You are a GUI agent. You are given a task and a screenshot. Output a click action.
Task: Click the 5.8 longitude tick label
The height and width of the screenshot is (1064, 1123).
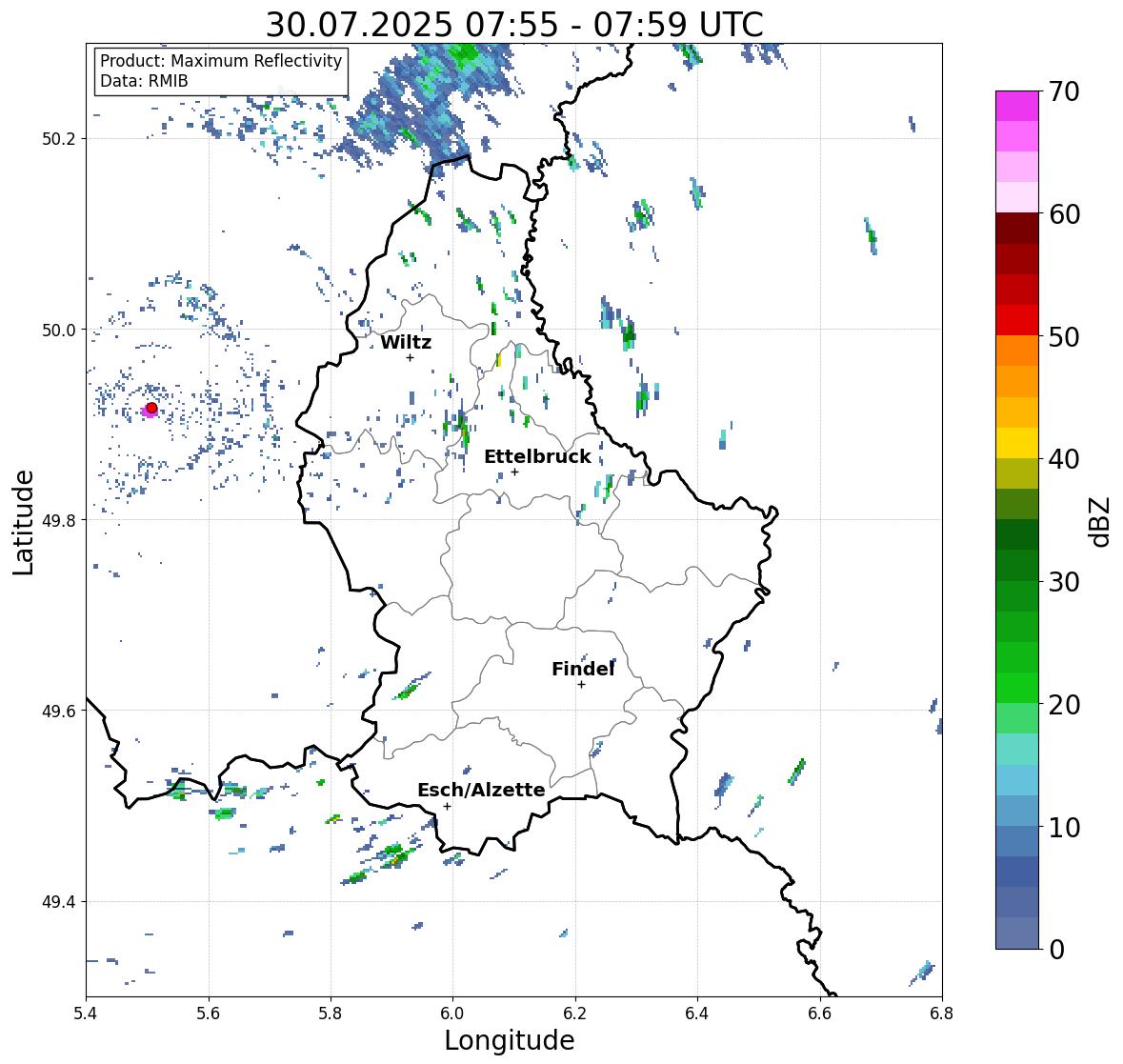pos(331,1014)
